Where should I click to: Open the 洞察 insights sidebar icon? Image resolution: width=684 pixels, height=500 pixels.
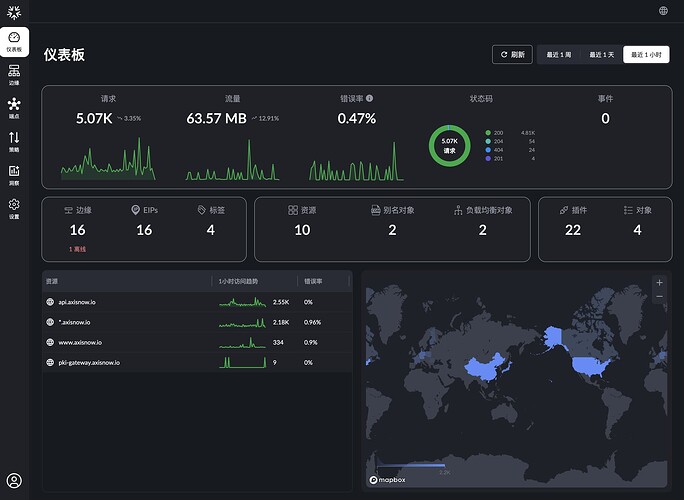14,174
